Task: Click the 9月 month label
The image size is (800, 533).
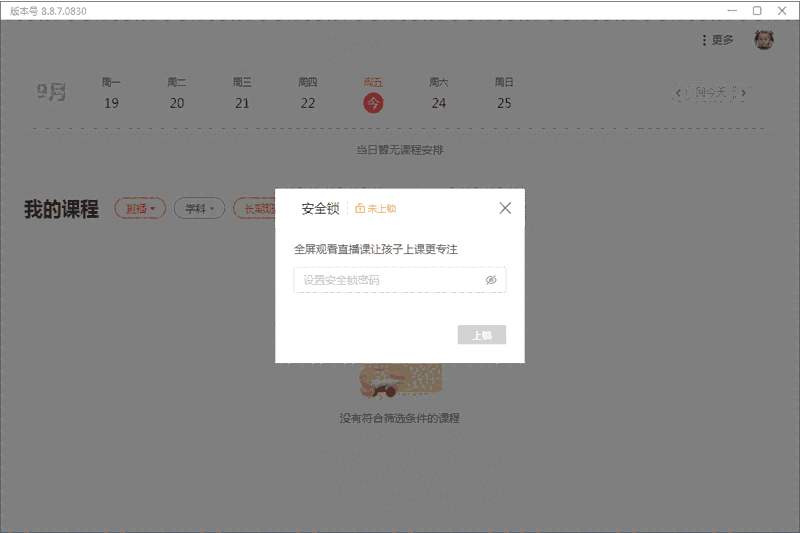Action: tap(51, 92)
